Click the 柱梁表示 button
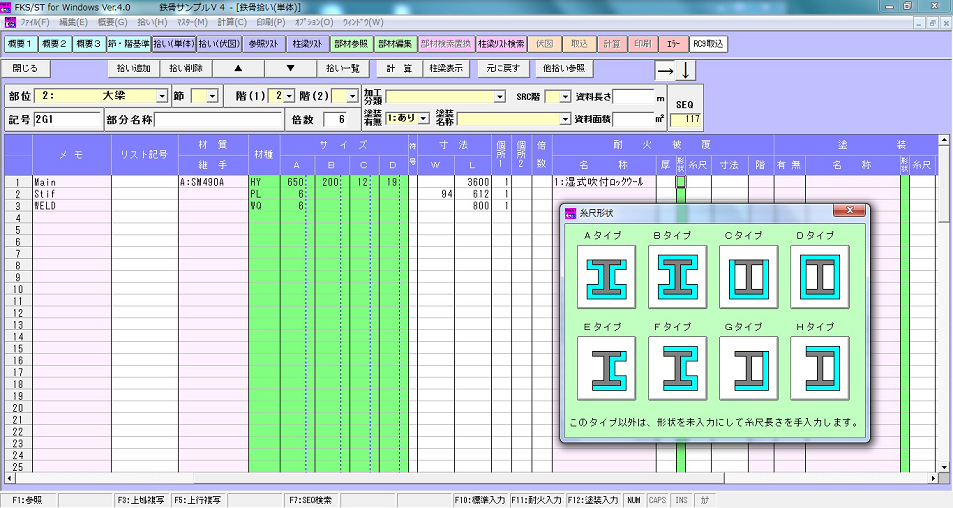Viewport: 953px width, 508px height. tap(446, 69)
